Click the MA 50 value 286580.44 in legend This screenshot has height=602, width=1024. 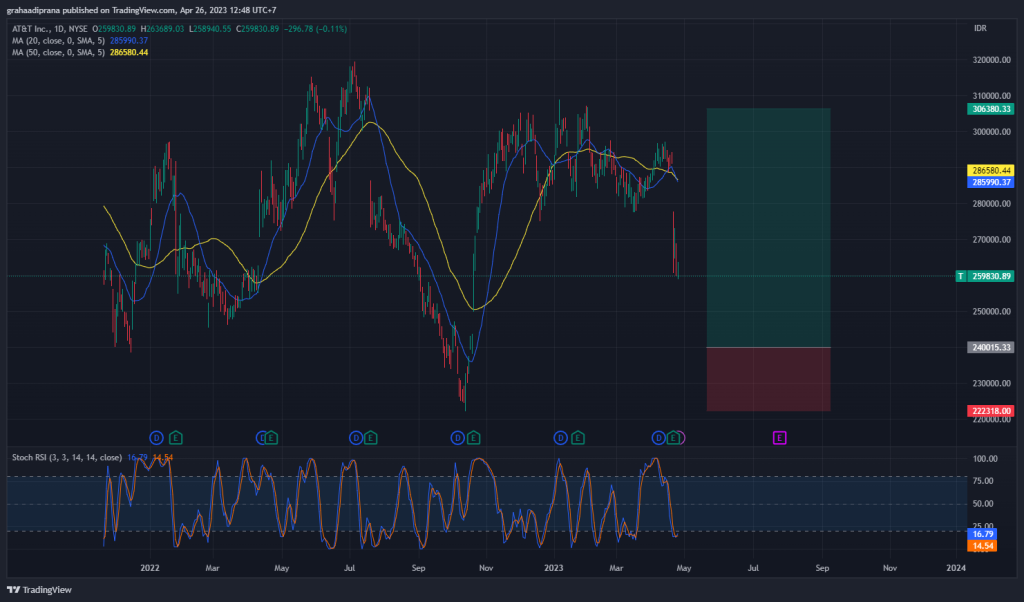(x=129, y=52)
